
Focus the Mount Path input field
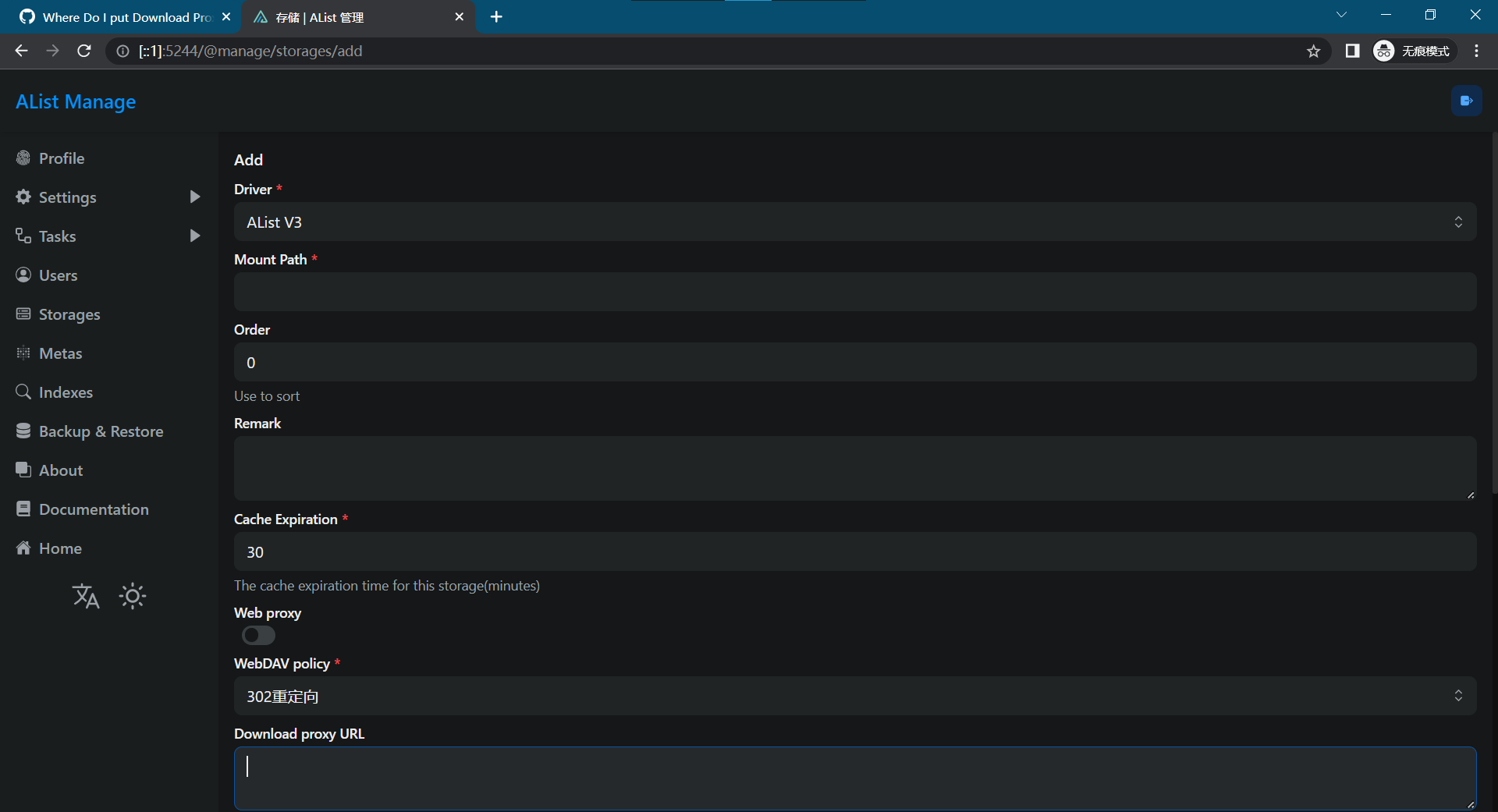pyautogui.click(x=855, y=292)
